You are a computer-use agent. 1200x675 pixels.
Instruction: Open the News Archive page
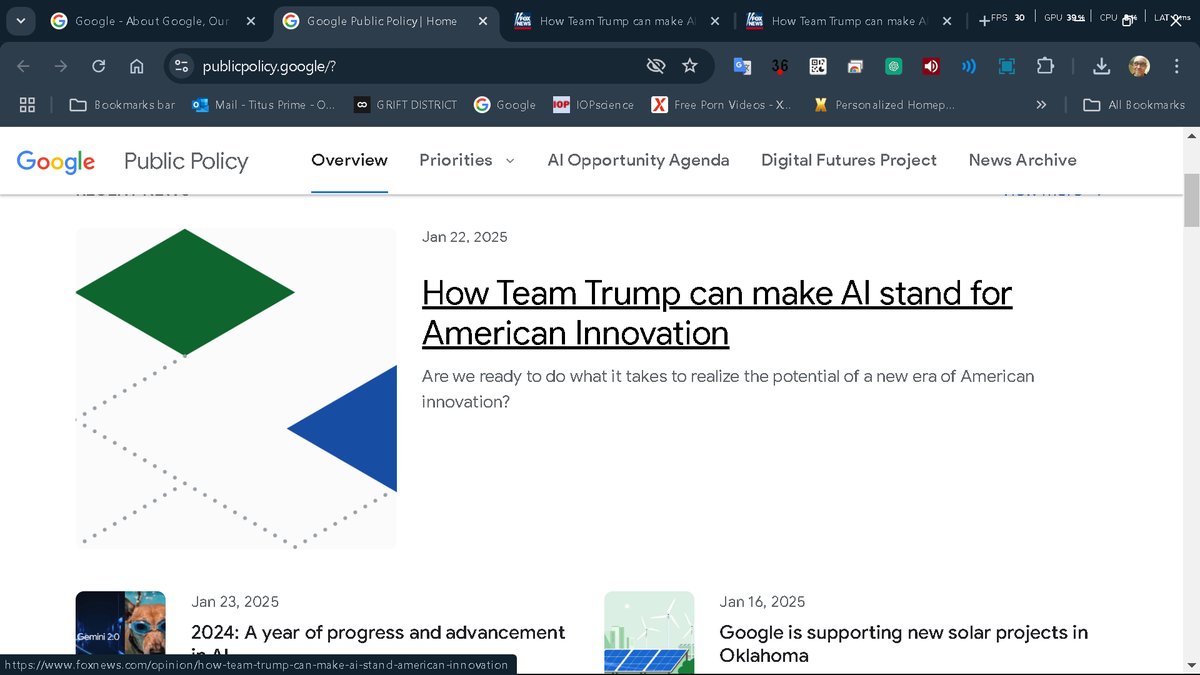(1022, 160)
